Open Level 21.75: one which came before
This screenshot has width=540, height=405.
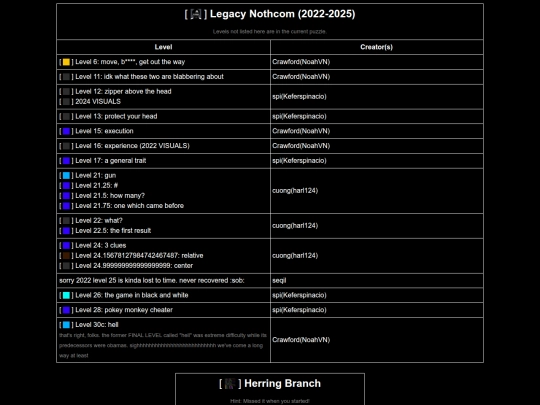(130, 206)
